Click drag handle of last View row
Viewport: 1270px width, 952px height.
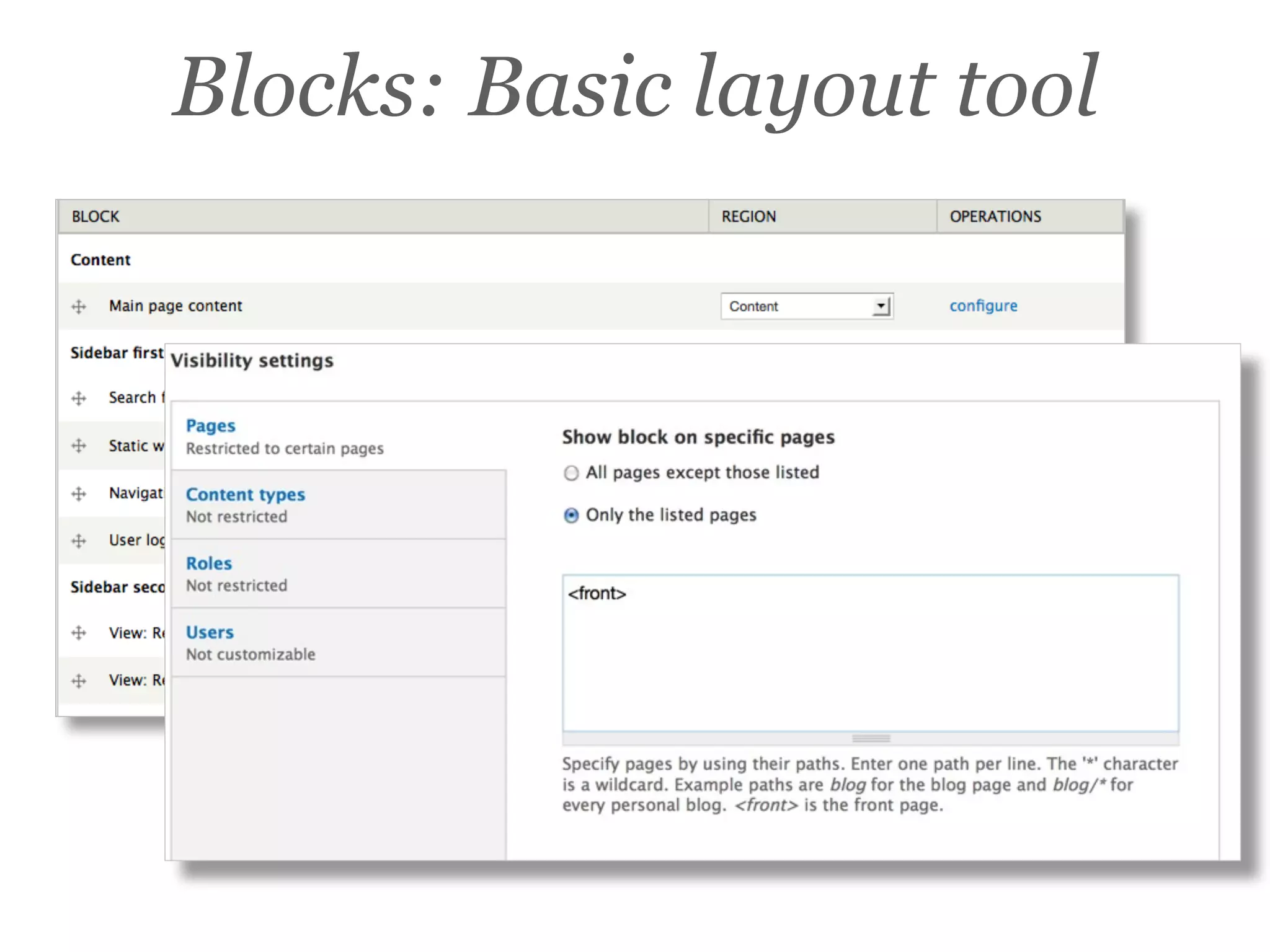tap(79, 681)
